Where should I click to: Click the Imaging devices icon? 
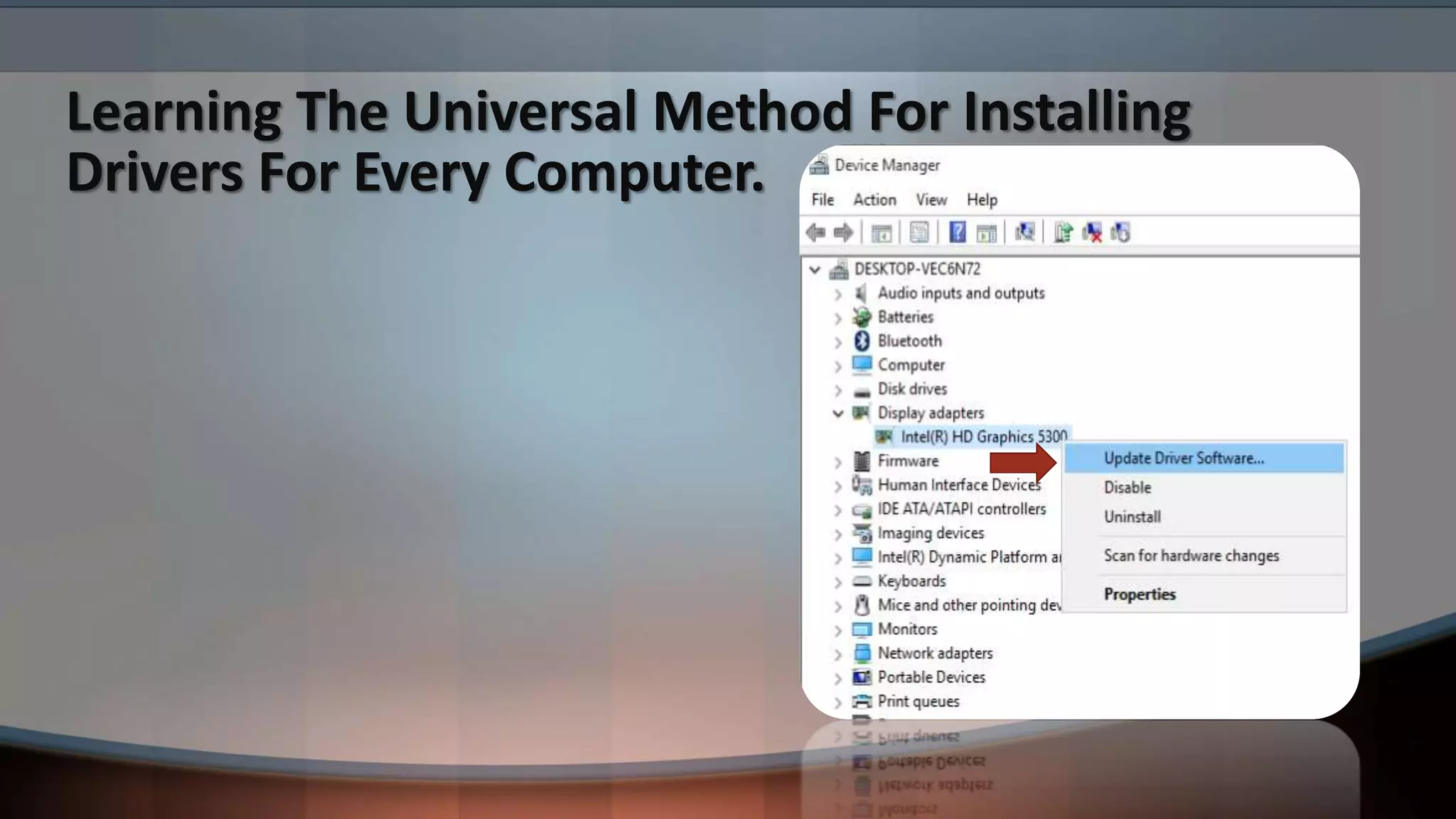(862, 533)
